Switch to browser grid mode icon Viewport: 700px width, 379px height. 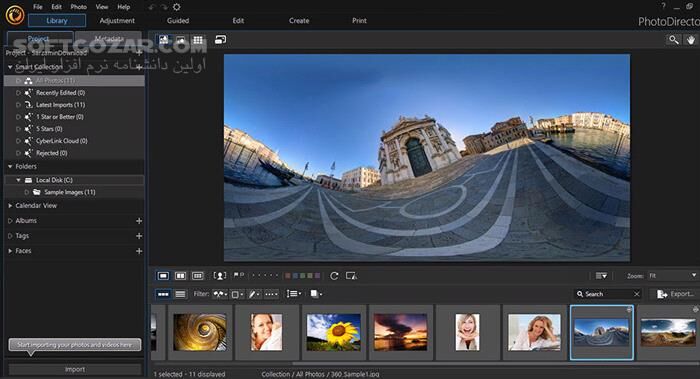coord(198,40)
